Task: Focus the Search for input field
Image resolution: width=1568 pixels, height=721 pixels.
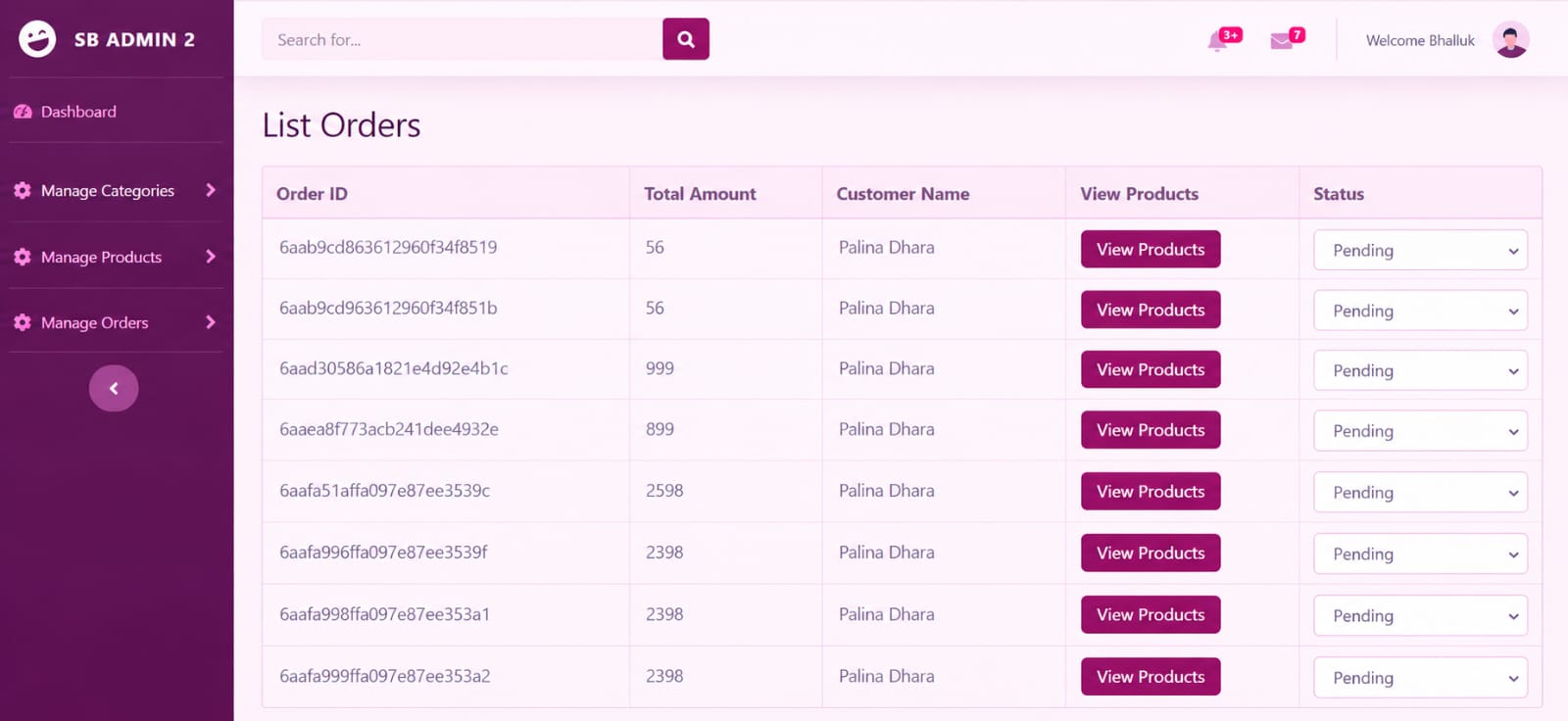Action: click(x=463, y=39)
